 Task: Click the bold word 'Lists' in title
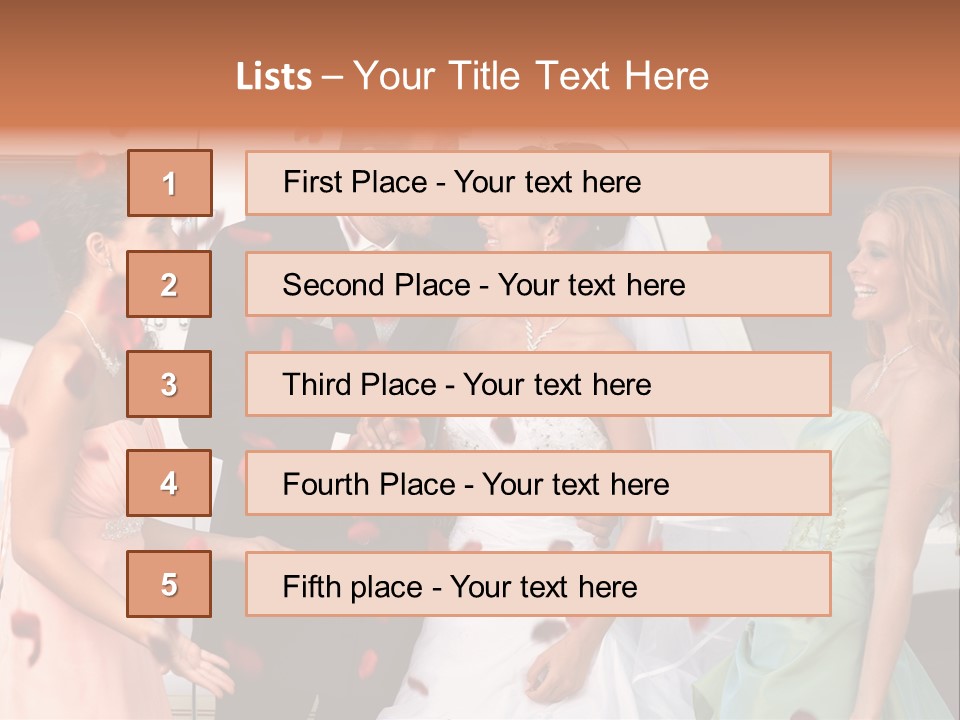(x=274, y=77)
